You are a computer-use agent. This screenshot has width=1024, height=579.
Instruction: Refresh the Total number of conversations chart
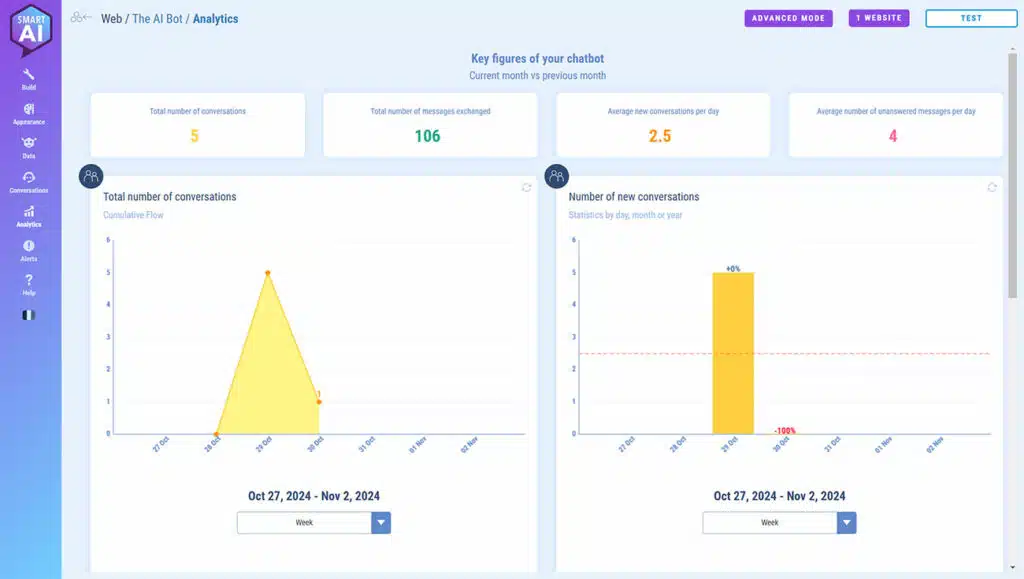coord(526,187)
